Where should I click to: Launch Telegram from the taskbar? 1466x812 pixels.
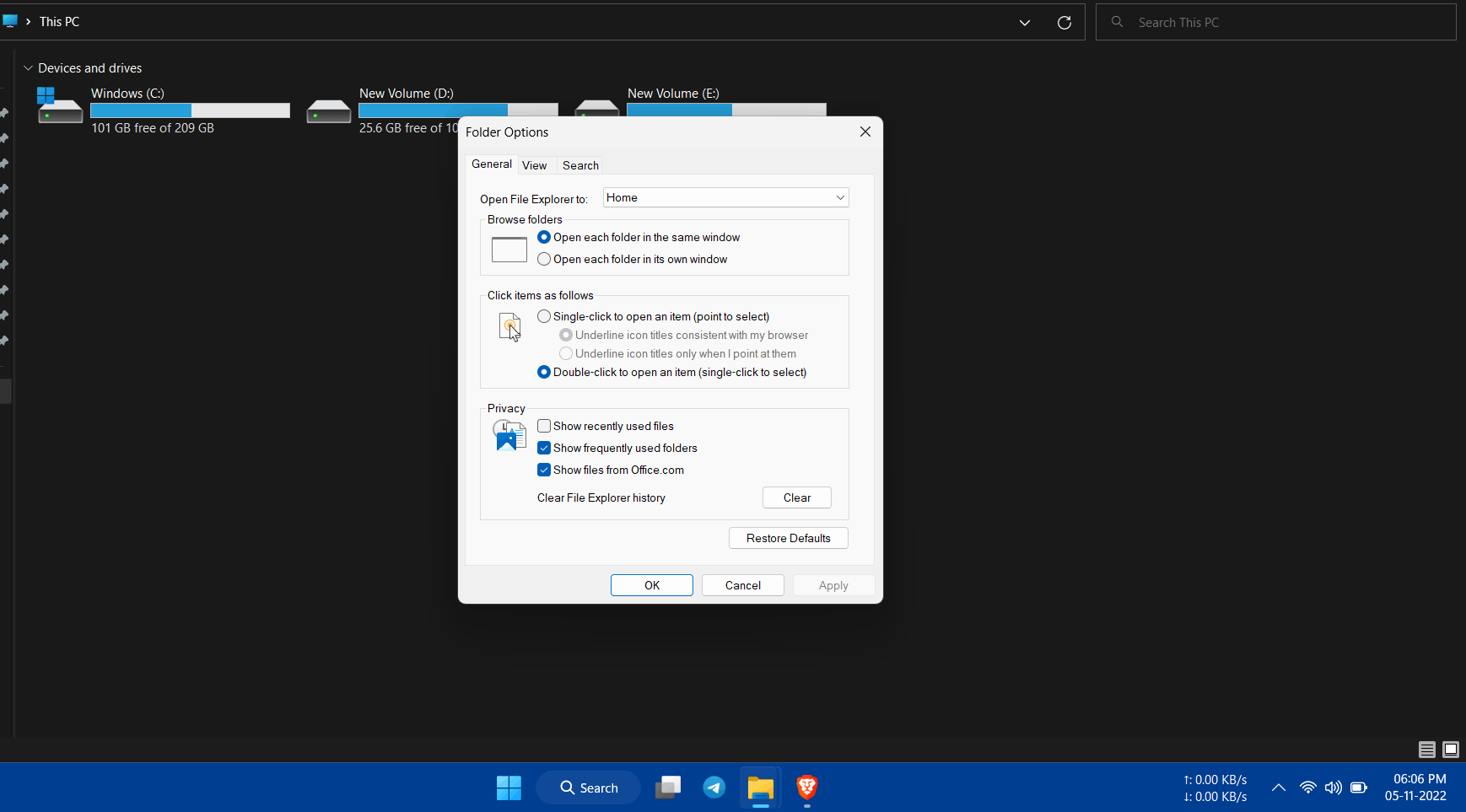pos(714,788)
